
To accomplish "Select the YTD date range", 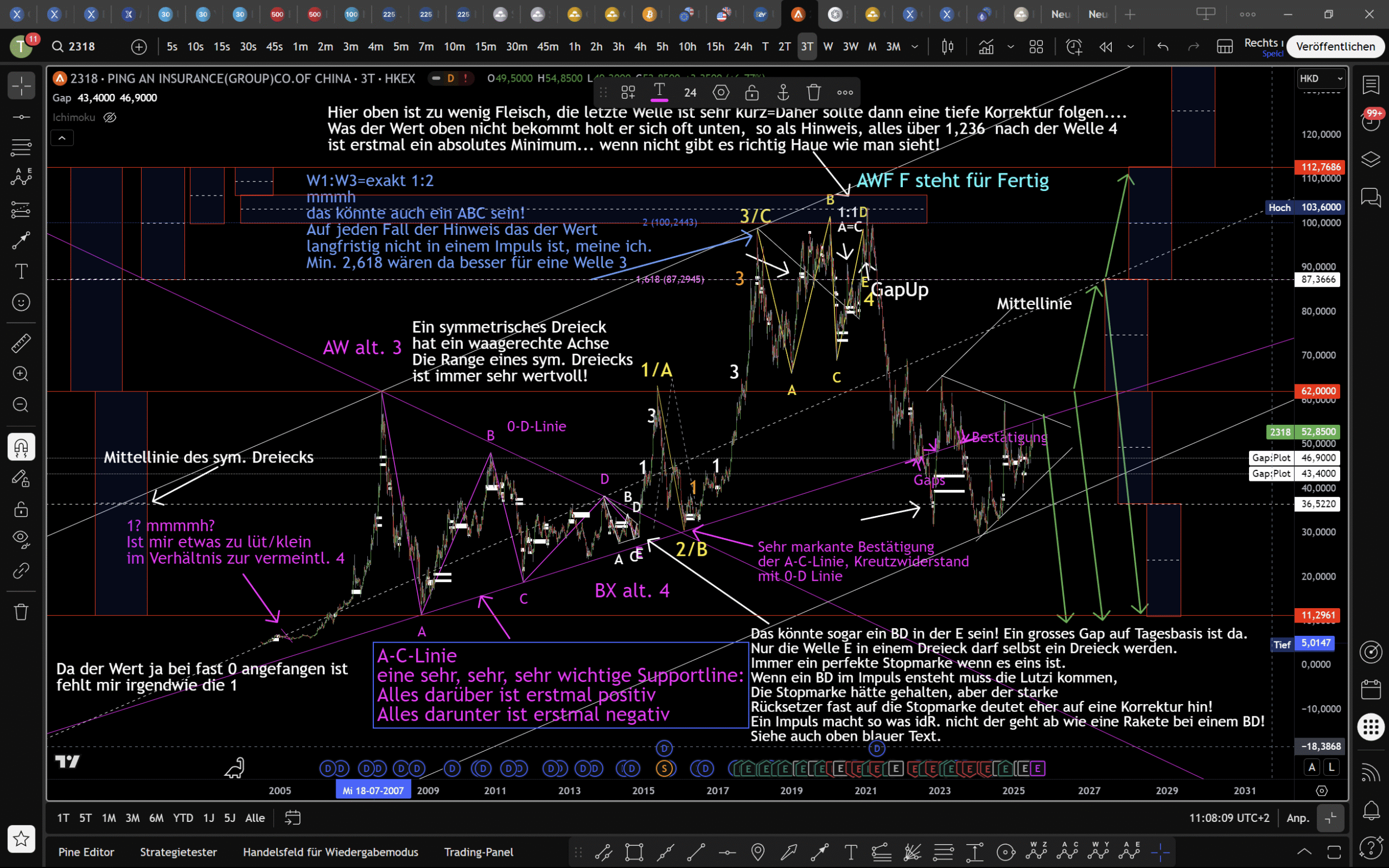I will 183,817.
